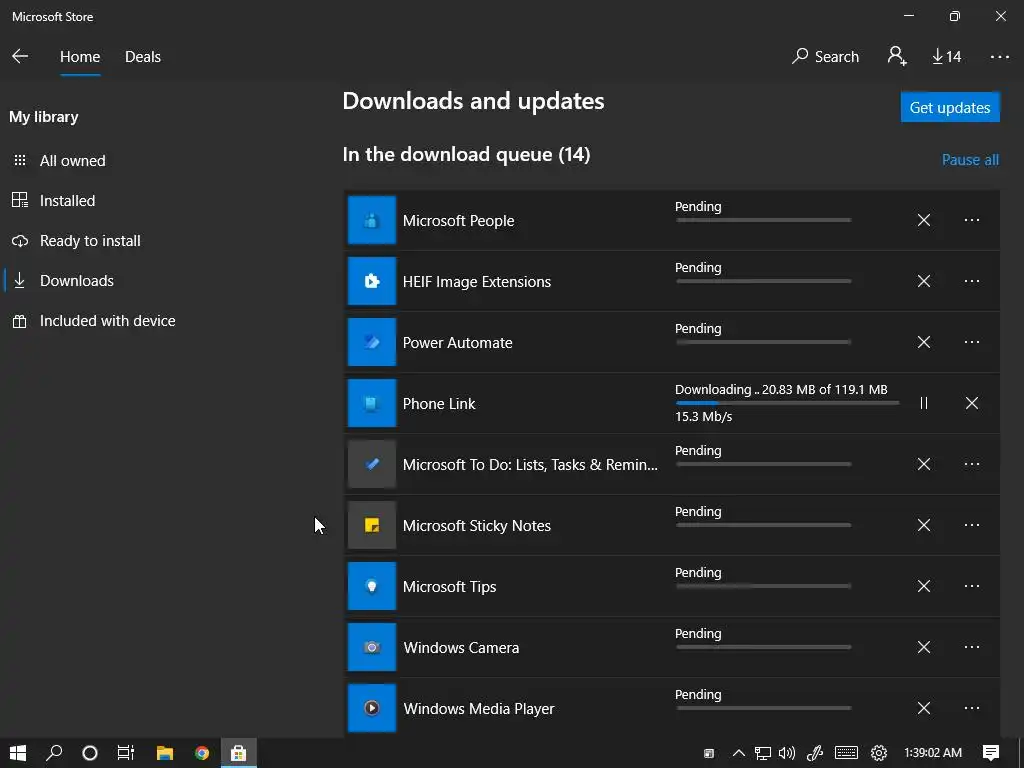Launch Google Chrome from taskbar
Image resolution: width=1024 pixels, height=768 pixels.
[x=202, y=753]
